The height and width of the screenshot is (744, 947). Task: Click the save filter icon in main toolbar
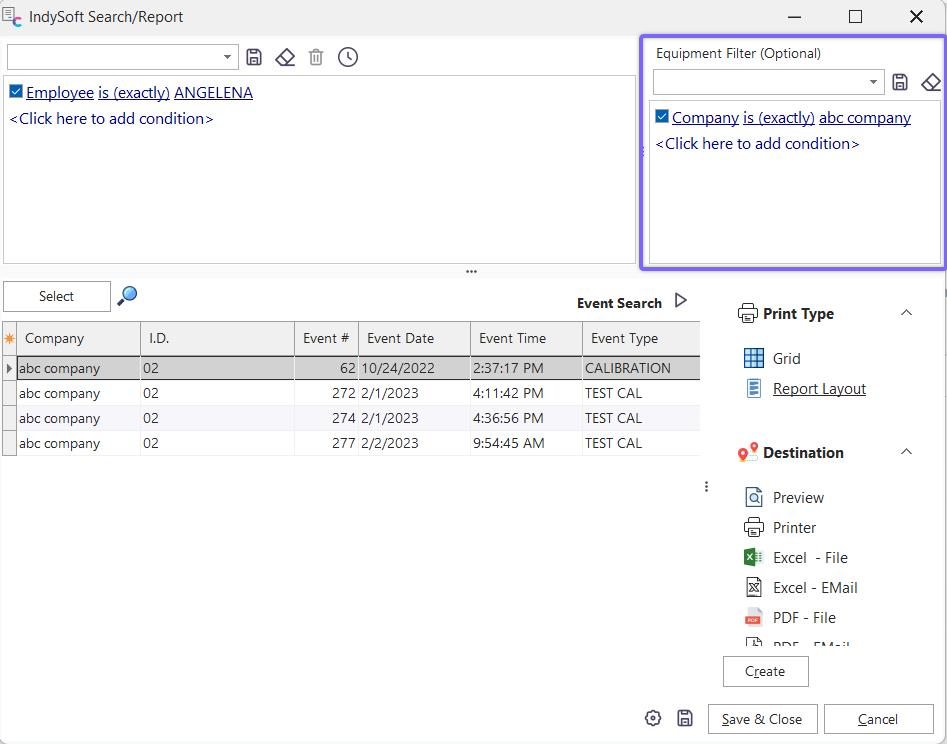(254, 57)
